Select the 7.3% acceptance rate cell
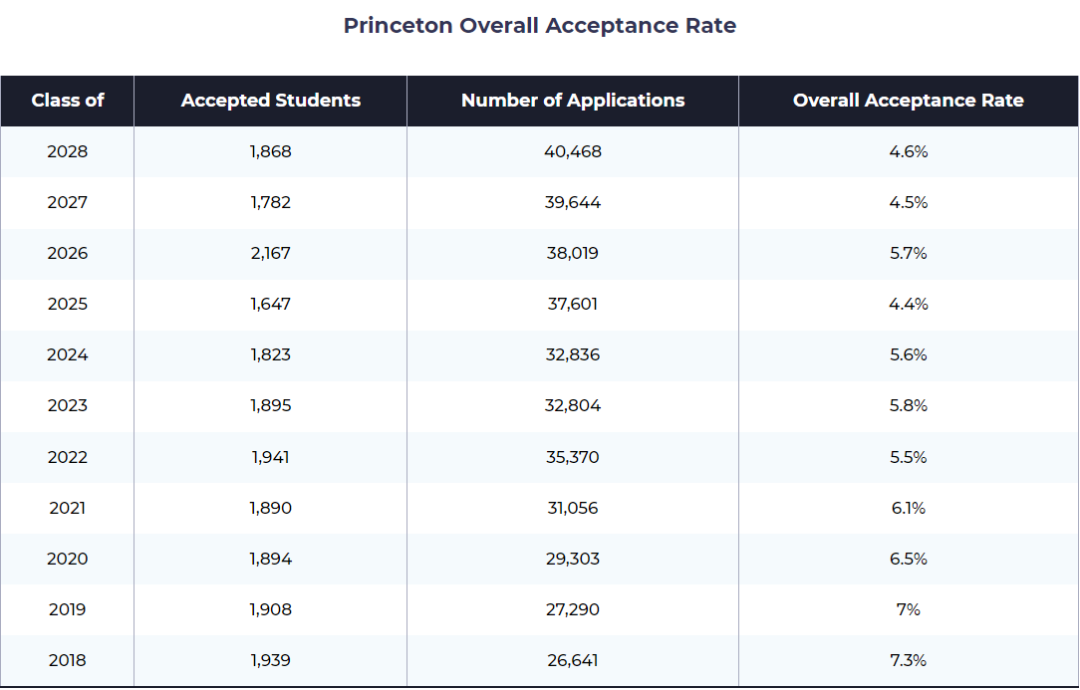Screen dimensions: 1080x690 [x=908, y=660]
